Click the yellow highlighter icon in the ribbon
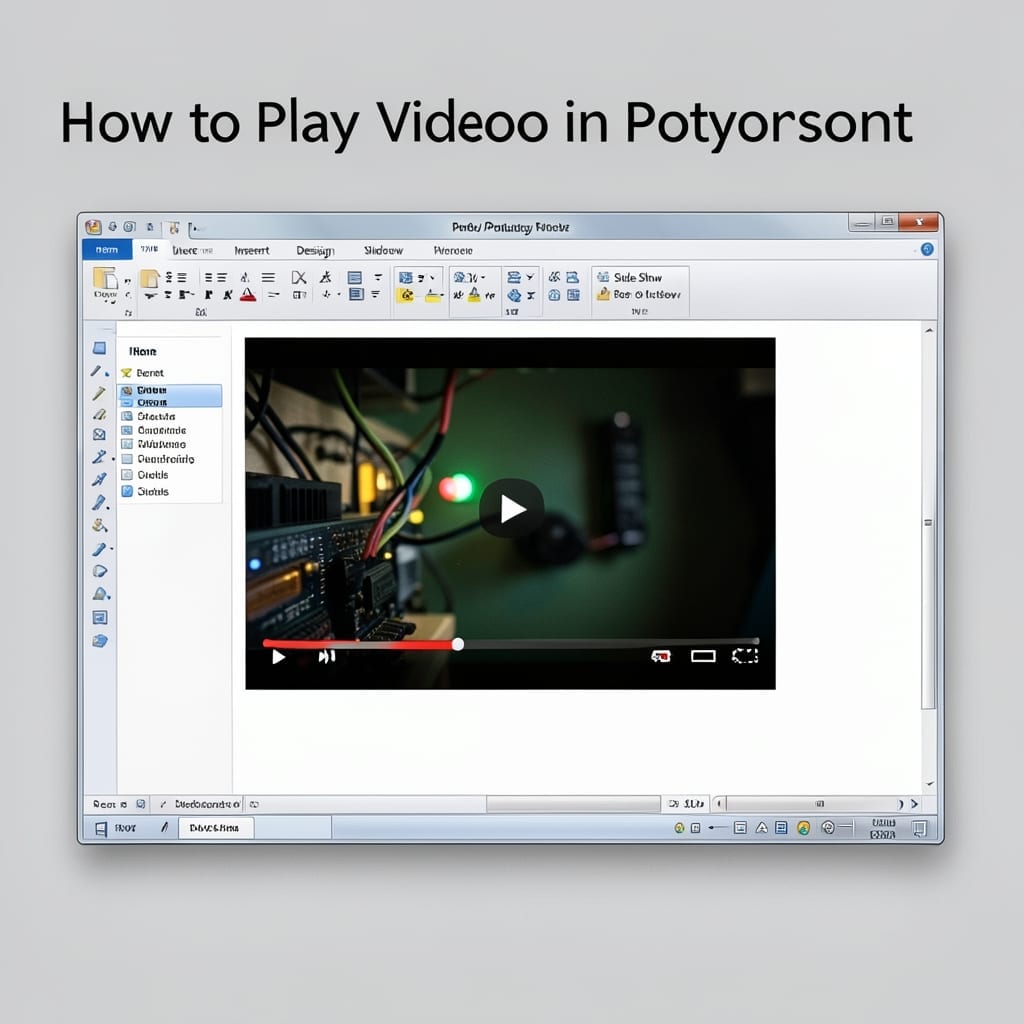1024x1024 pixels. point(432,296)
